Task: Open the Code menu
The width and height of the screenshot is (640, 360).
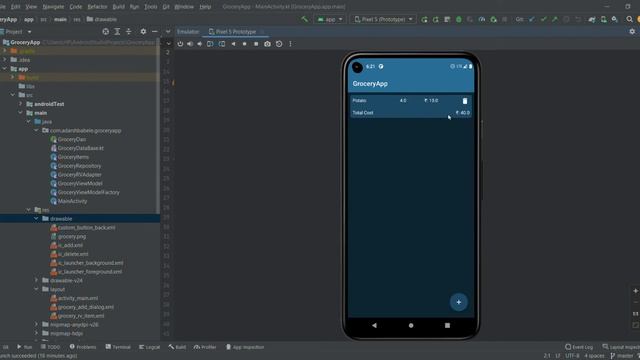Action: (76, 7)
